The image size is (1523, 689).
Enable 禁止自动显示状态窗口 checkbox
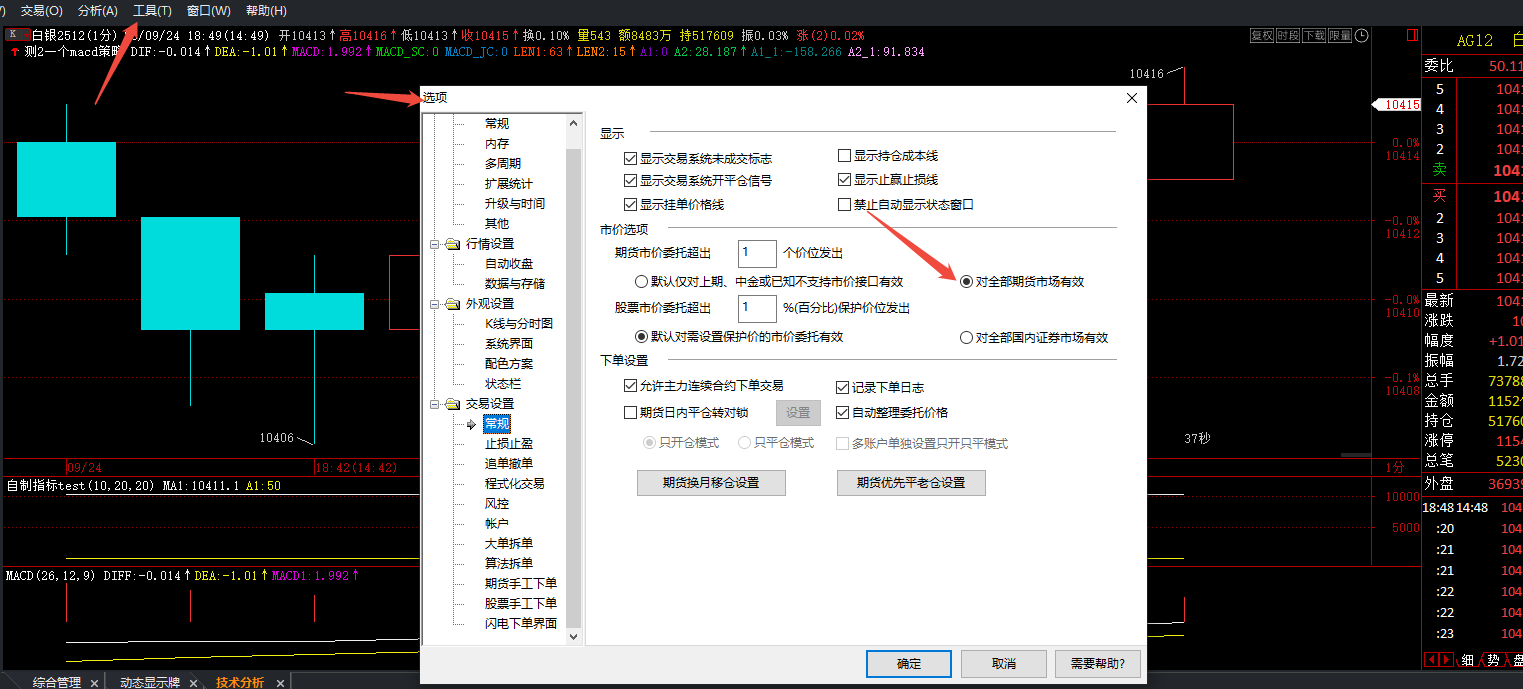click(844, 204)
